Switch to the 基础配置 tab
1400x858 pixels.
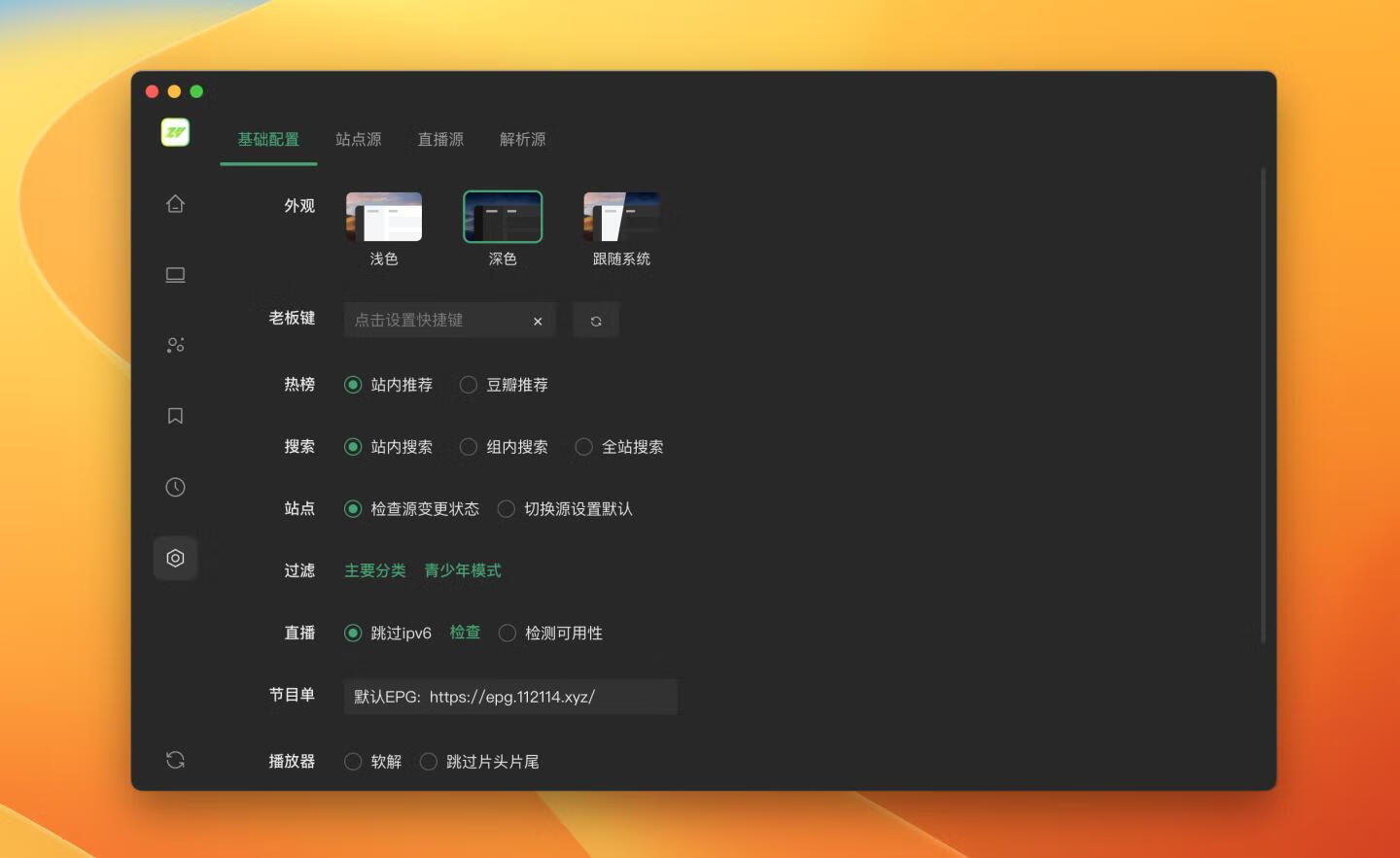(x=268, y=139)
